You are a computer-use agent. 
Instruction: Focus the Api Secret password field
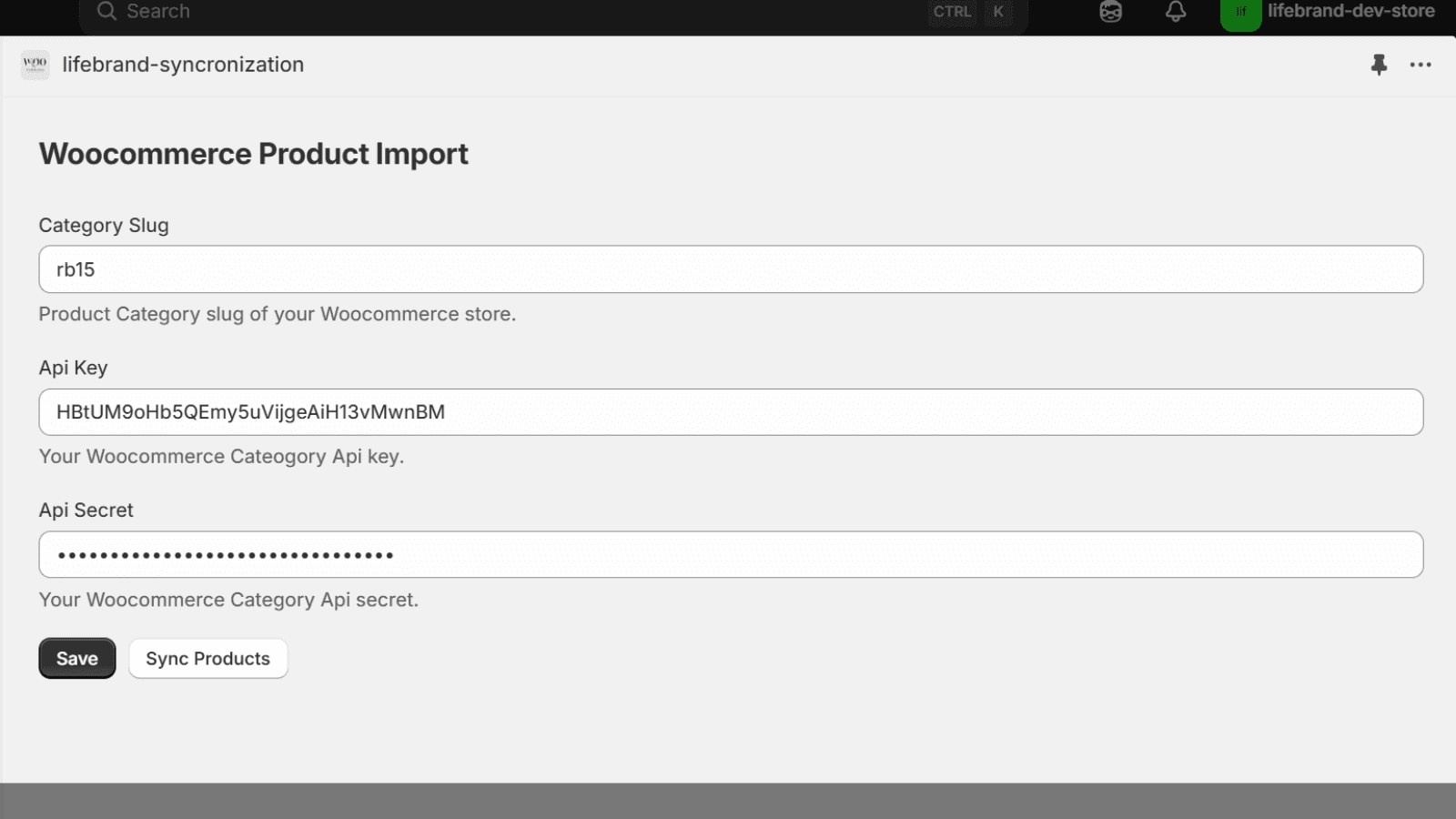731,555
